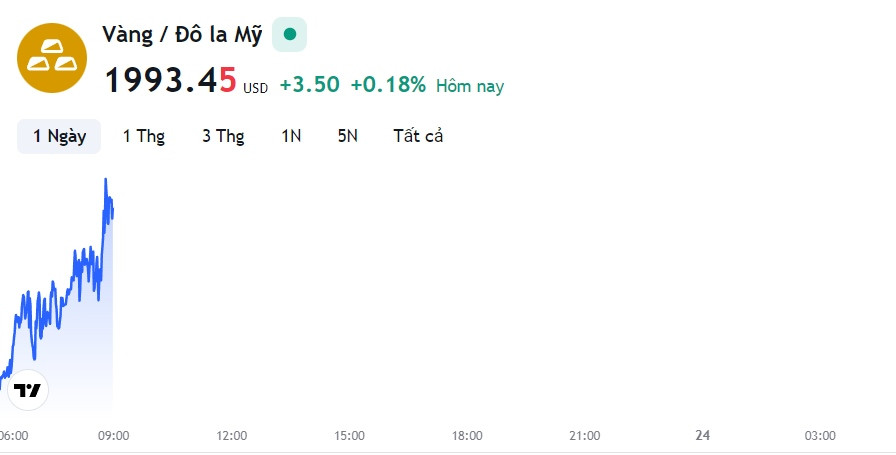Click the chart peak near 09:00
This screenshot has height=455, width=896.
[x=106, y=180]
